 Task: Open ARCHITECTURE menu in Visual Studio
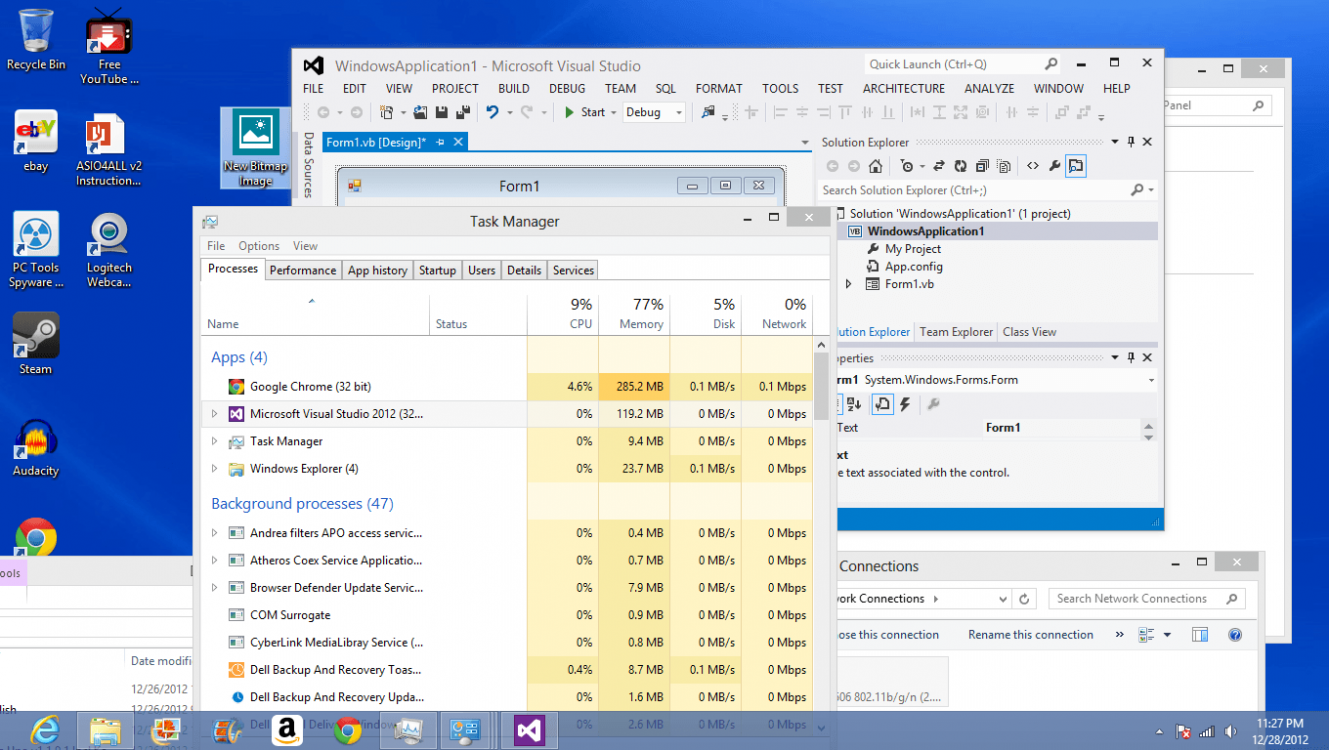[904, 88]
